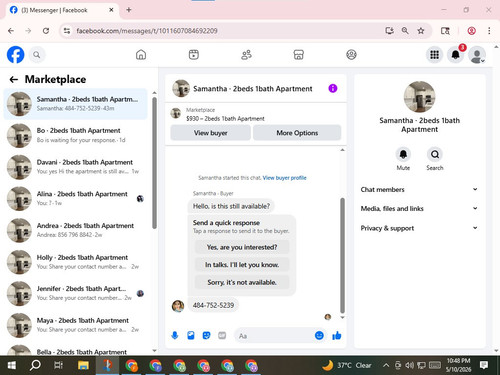The image size is (500, 375).
Task: Reload the page in Chrome
Action: [x=46, y=31]
